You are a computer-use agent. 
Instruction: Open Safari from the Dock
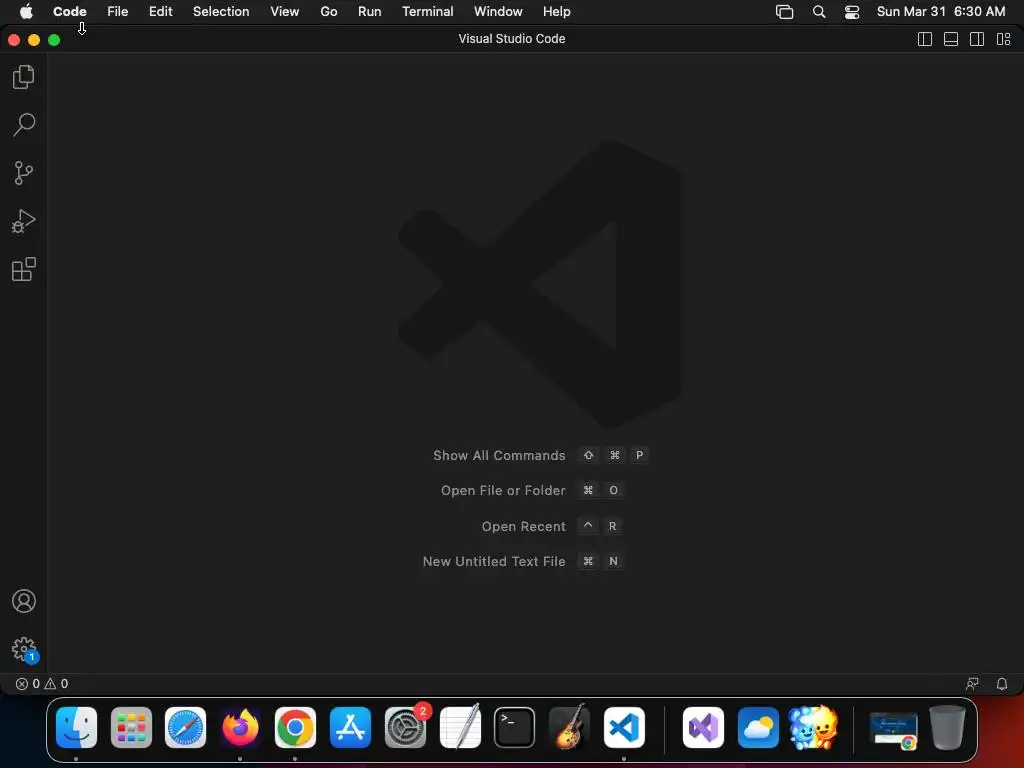(185, 728)
